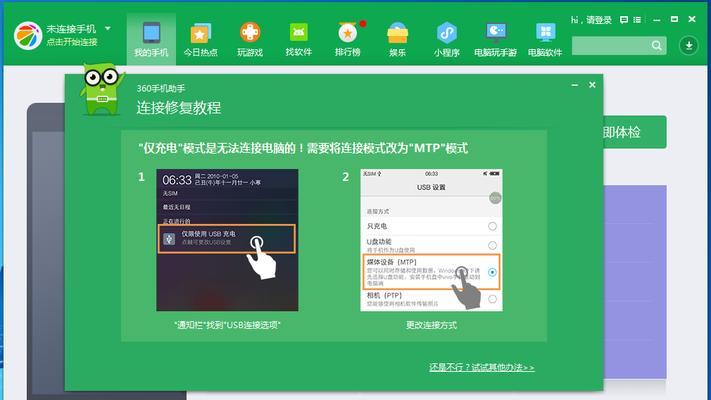711x400 pixels.
Task: Open the main menu list icon
Action: (x=637, y=20)
